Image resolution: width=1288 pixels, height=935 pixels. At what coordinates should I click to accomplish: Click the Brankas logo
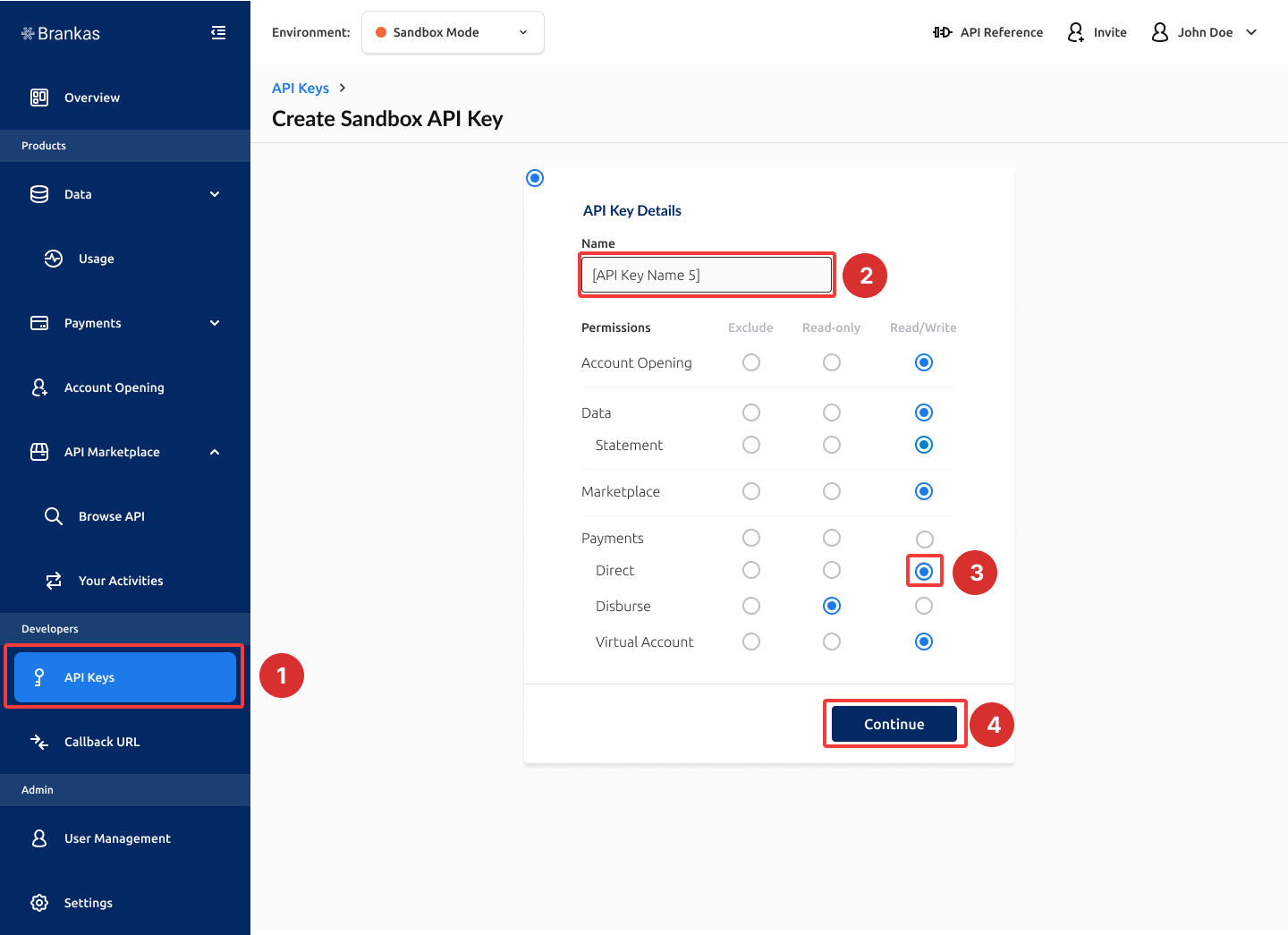[60, 32]
